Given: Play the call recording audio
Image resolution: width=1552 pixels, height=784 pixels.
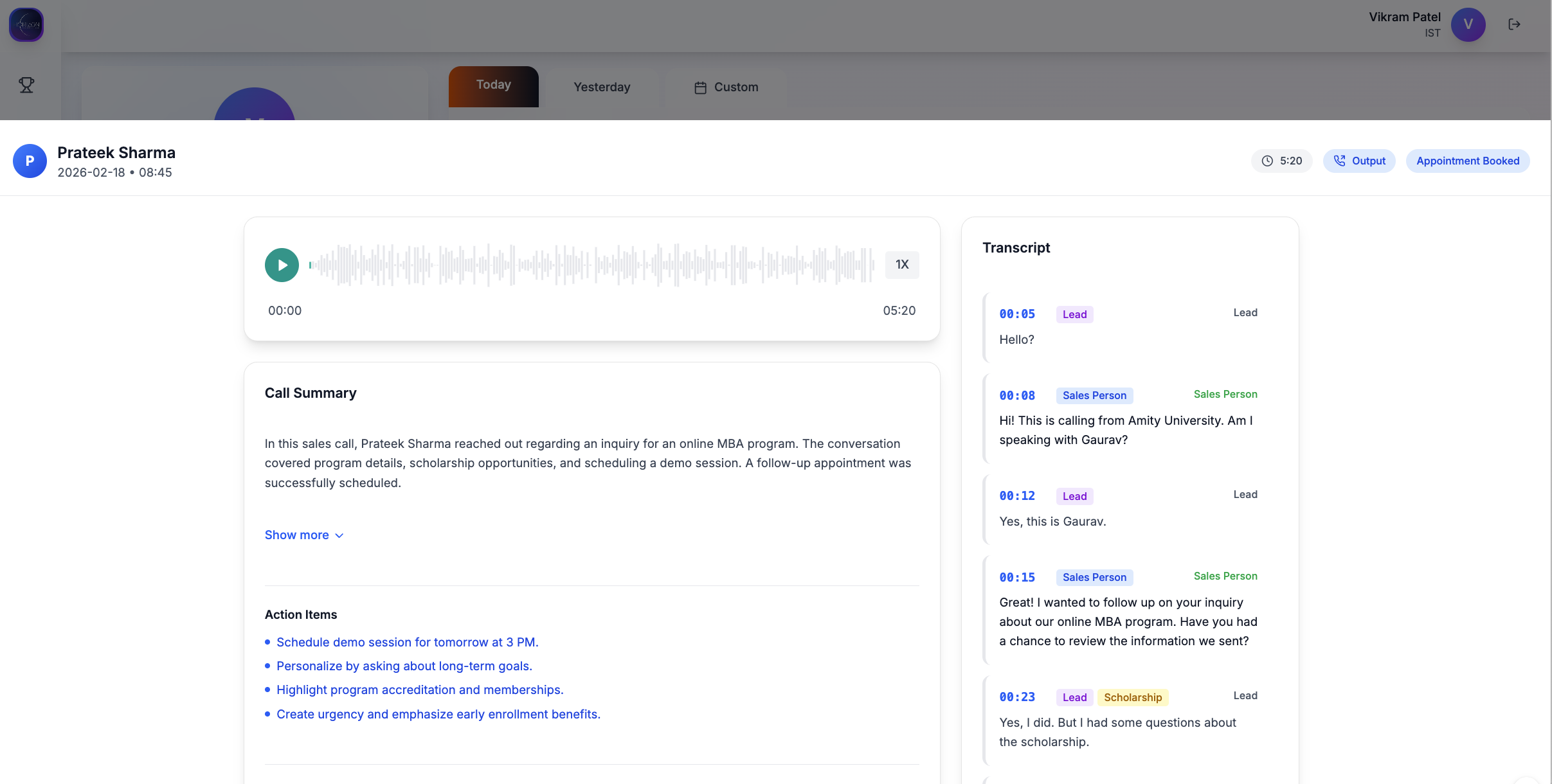Looking at the screenshot, I should [282, 265].
